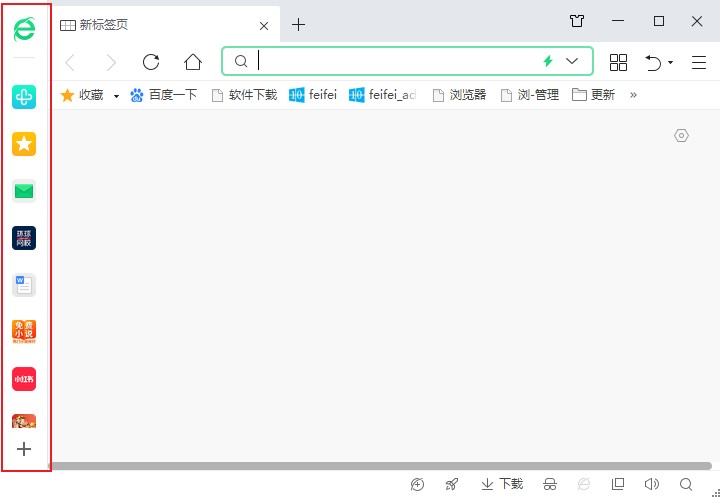Open the extensions grid icon
The image size is (720, 497).
(x=618, y=62)
